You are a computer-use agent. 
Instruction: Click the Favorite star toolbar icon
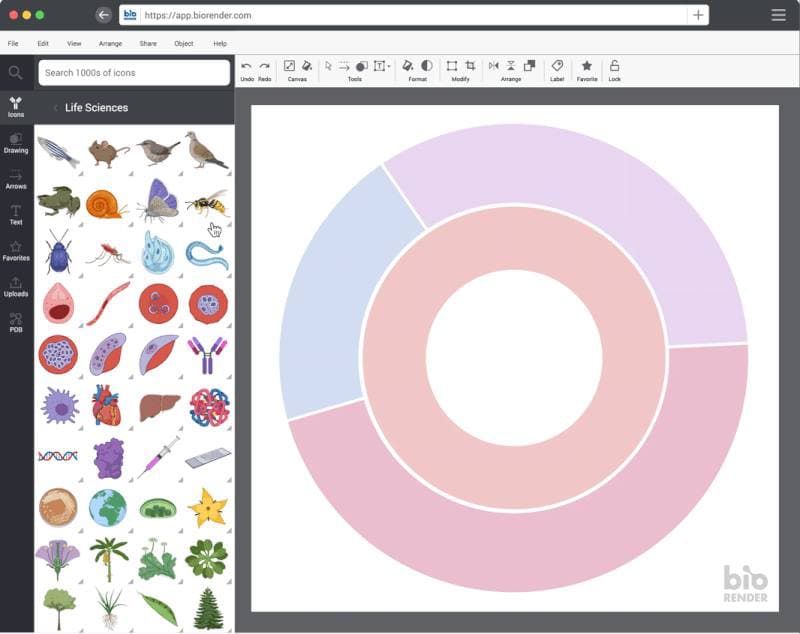click(x=587, y=66)
